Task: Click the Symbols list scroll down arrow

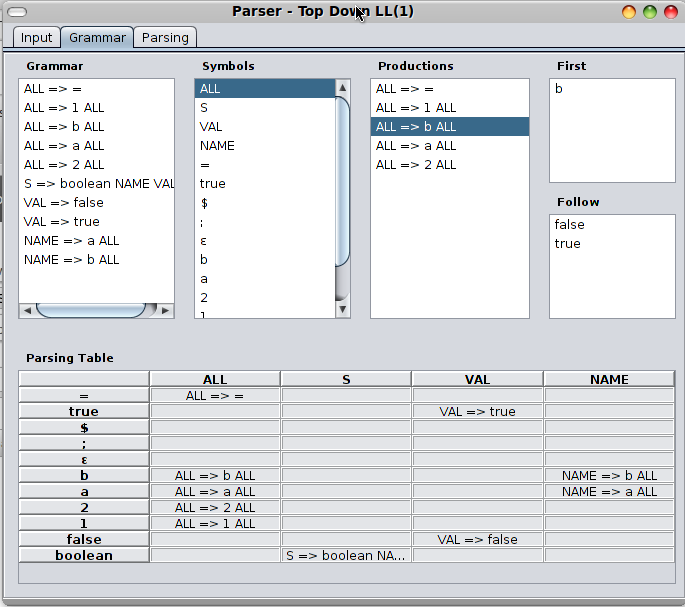Action: click(342, 309)
